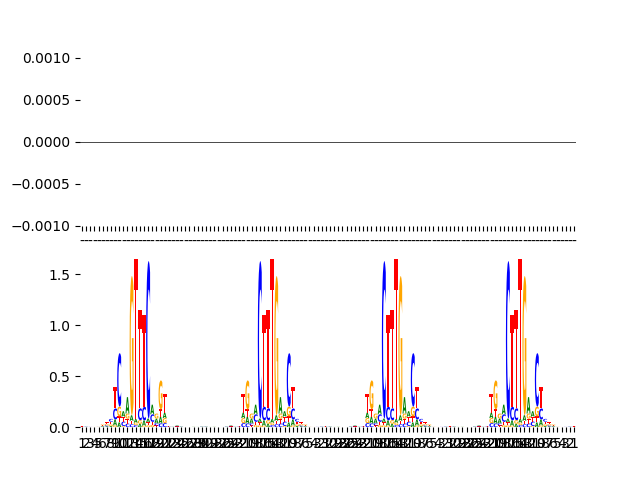Click the 0.0000 y-axis label in the top plot
Viewport: 640px width, 480px height.
pos(46,142)
